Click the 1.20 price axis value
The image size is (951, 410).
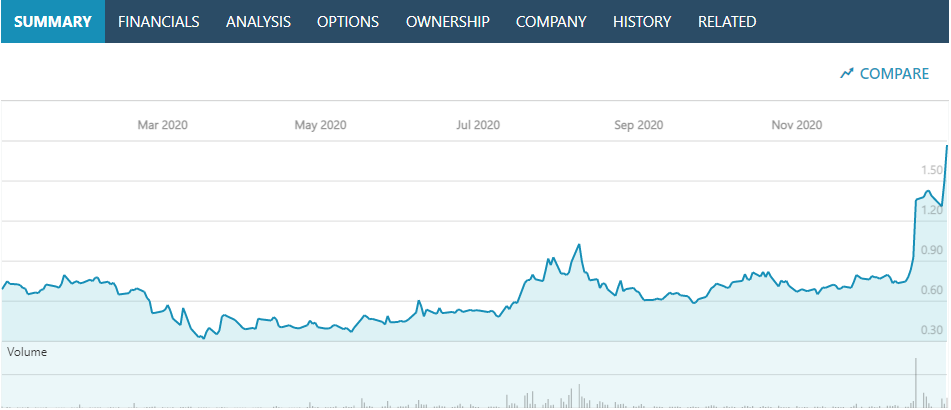tap(932, 210)
